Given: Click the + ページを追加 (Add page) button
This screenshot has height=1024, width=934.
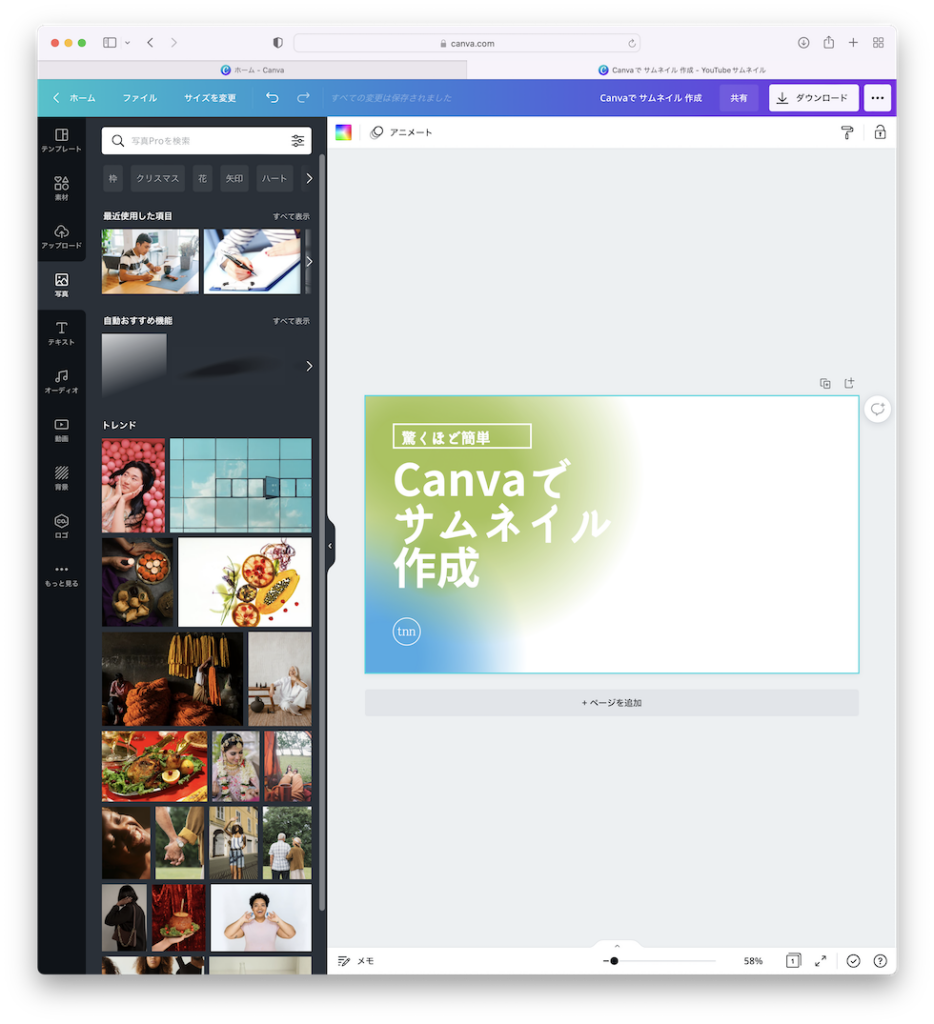Looking at the screenshot, I should click(x=611, y=703).
